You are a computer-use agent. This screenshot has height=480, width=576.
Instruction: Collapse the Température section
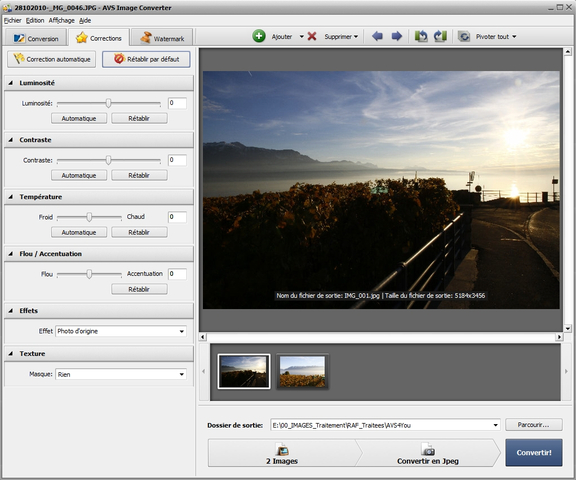(11, 197)
